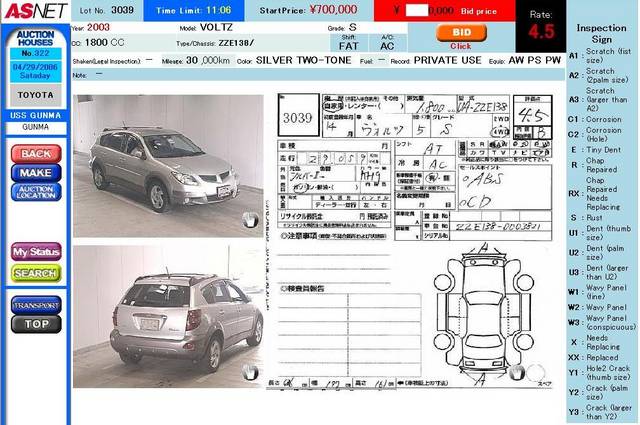Enlarge the front view car photo
This screenshot has height=425, width=640.
coord(168,166)
